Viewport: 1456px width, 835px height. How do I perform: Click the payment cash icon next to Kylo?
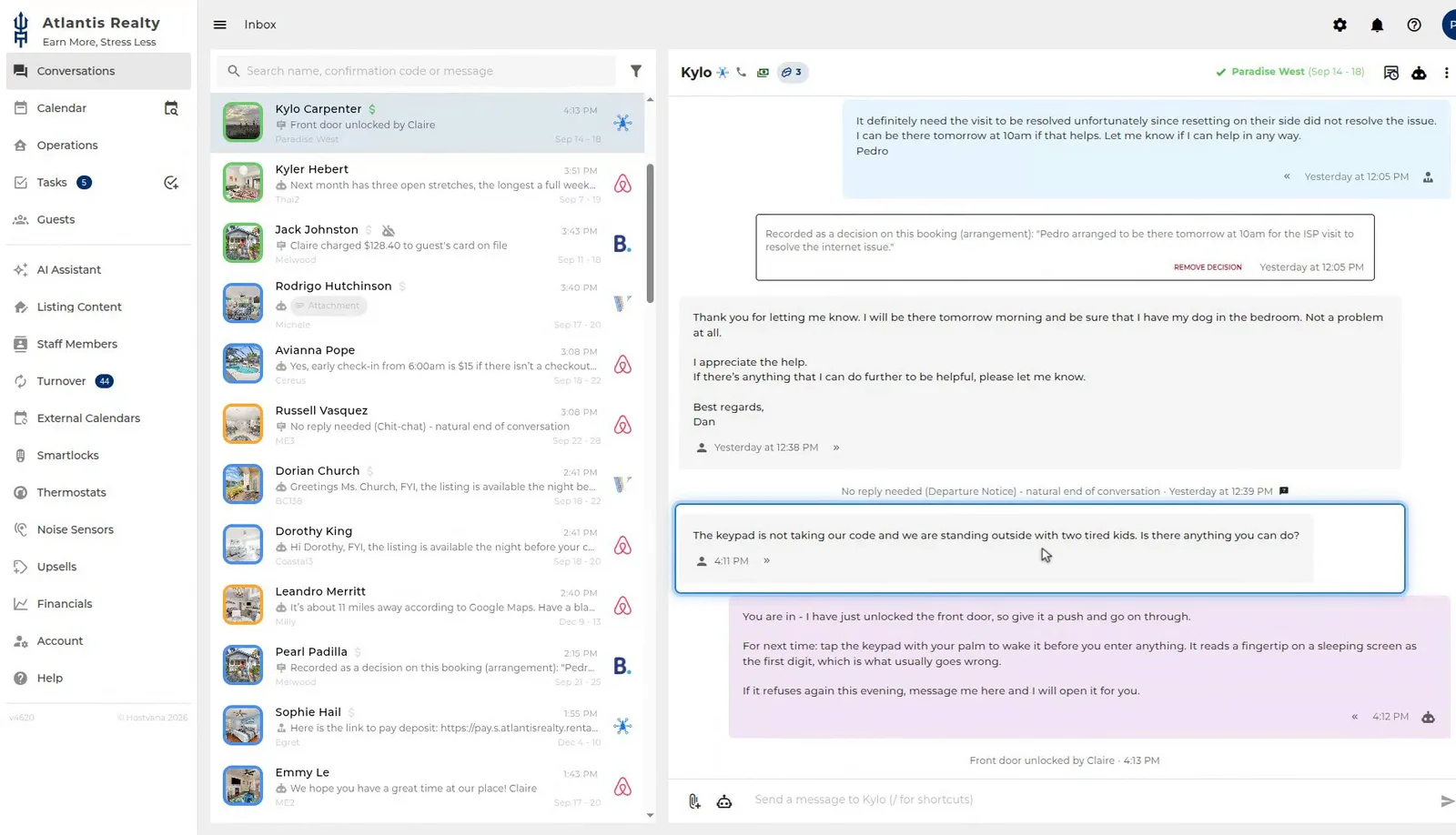(x=763, y=72)
